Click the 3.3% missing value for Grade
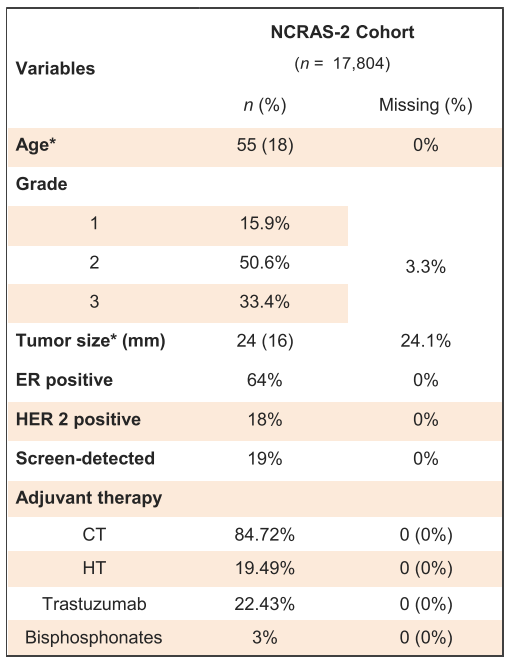 click(425, 267)
